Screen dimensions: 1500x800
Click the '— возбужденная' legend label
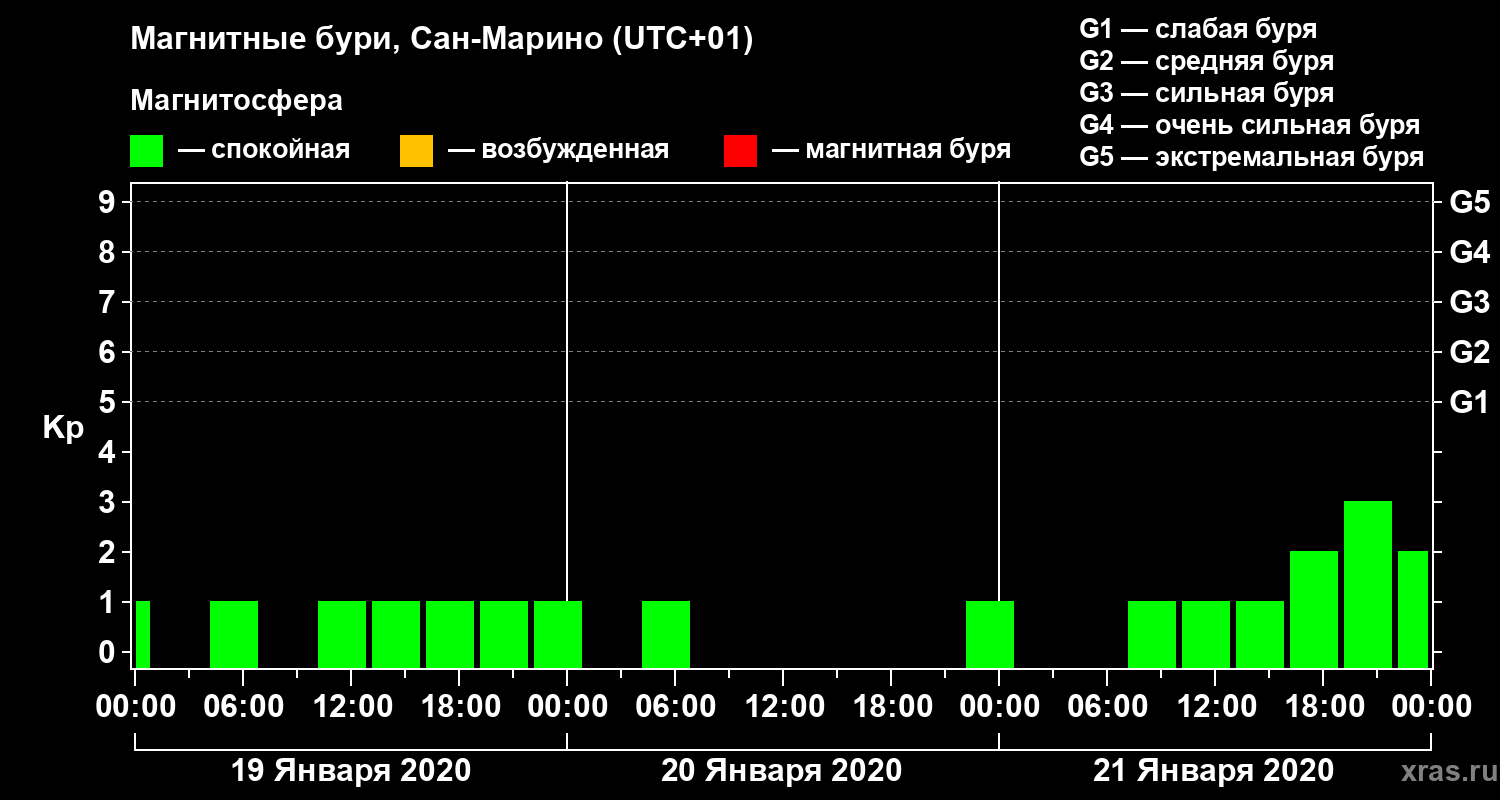coord(559,151)
